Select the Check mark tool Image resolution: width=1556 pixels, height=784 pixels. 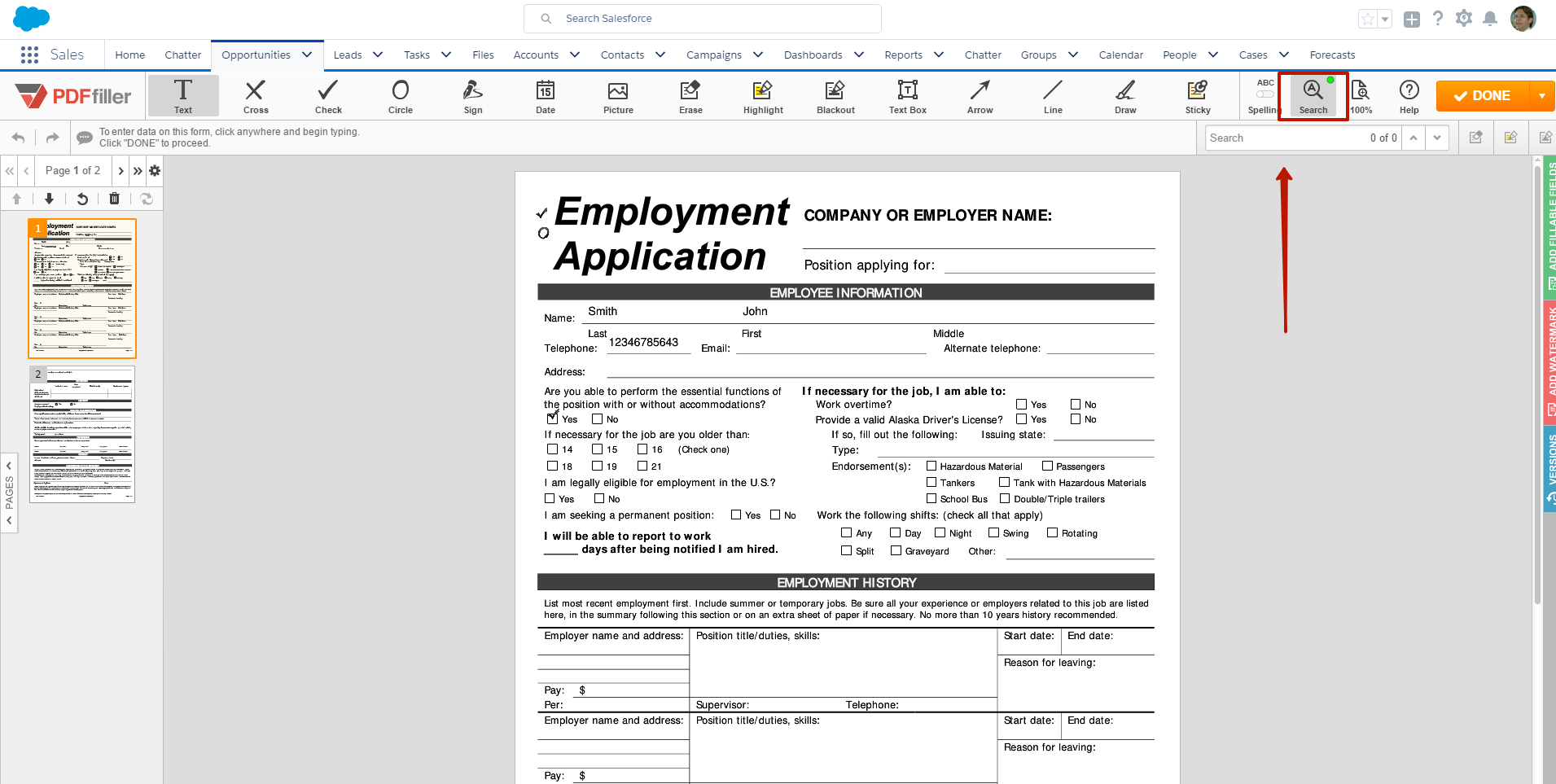328,95
